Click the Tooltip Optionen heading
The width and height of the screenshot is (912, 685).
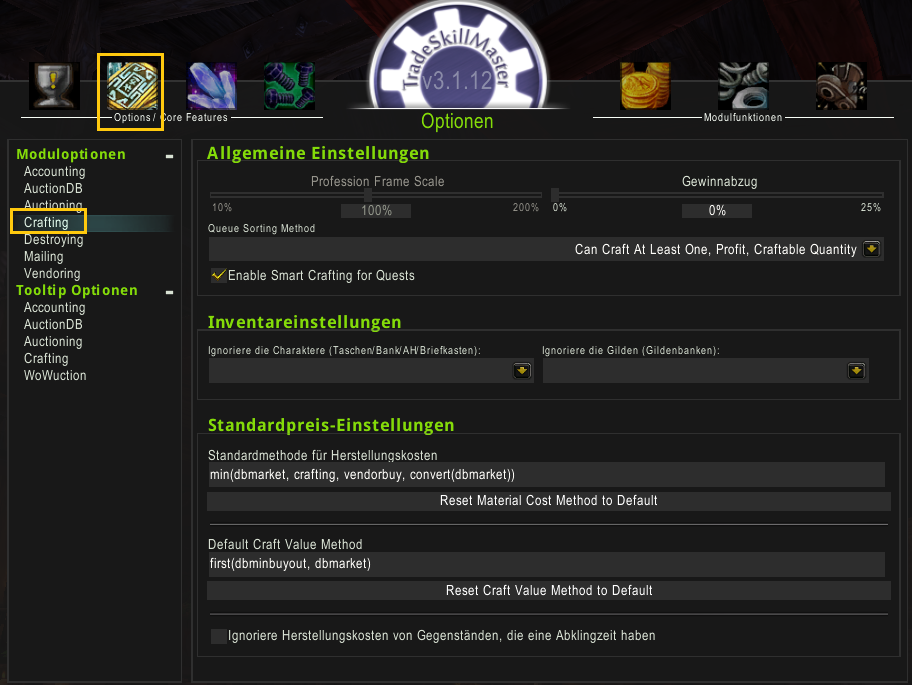point(77,290)
